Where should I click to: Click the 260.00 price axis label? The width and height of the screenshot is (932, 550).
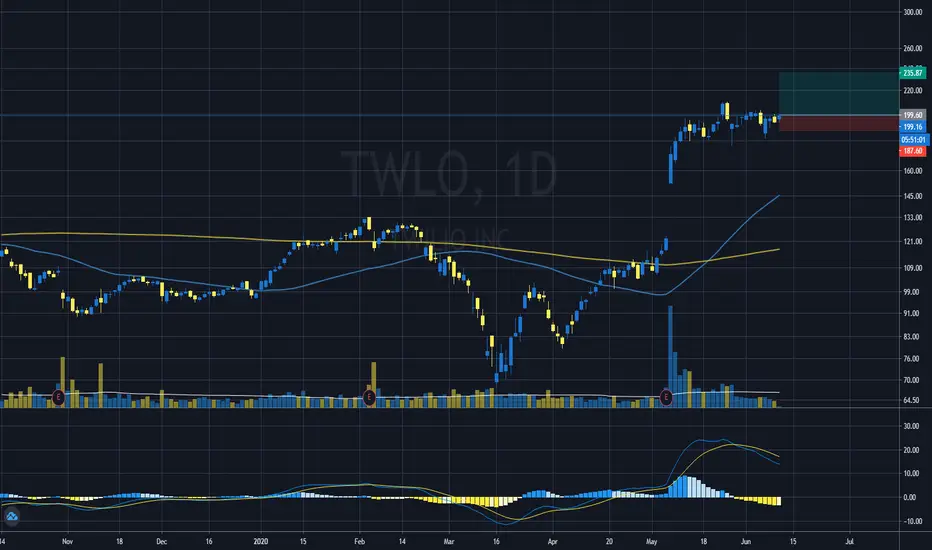point(912,49)
